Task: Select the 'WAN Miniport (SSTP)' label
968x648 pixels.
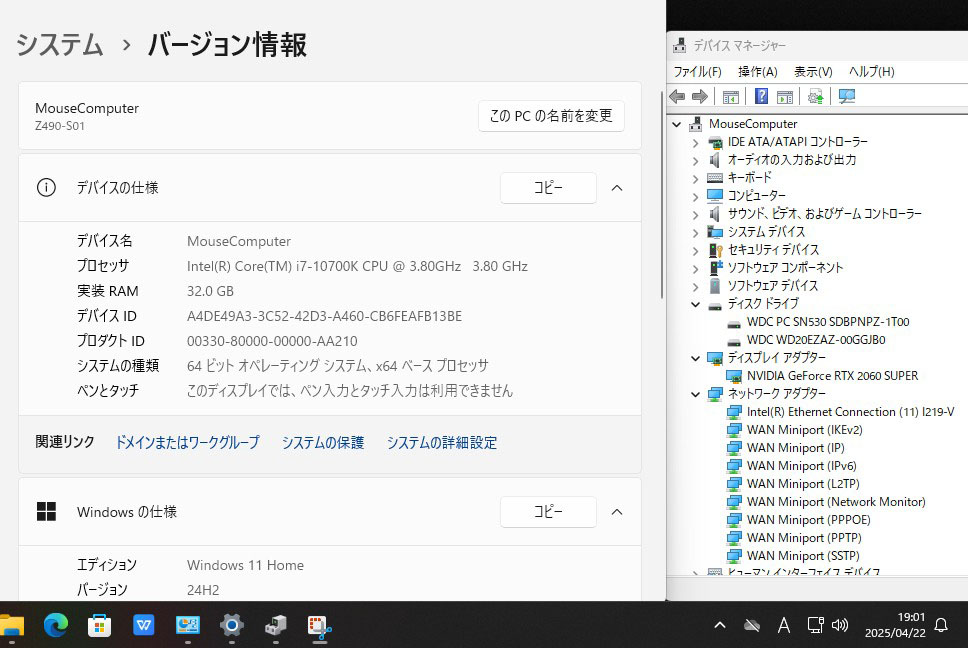Action: pyautogui.click(x=803, y=555)
